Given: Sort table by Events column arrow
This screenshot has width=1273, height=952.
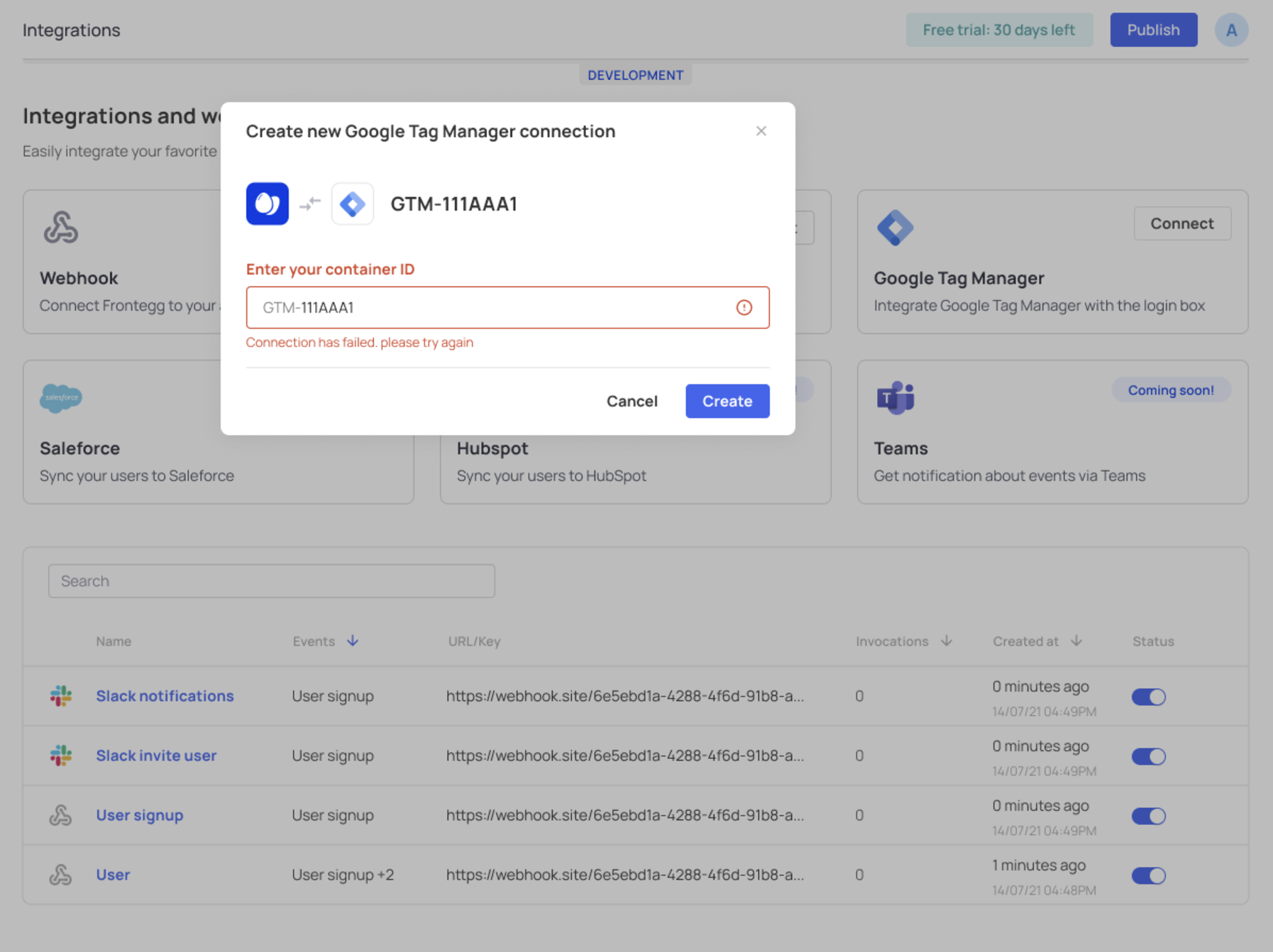Looking at the screenshot, I should [353, 641].
